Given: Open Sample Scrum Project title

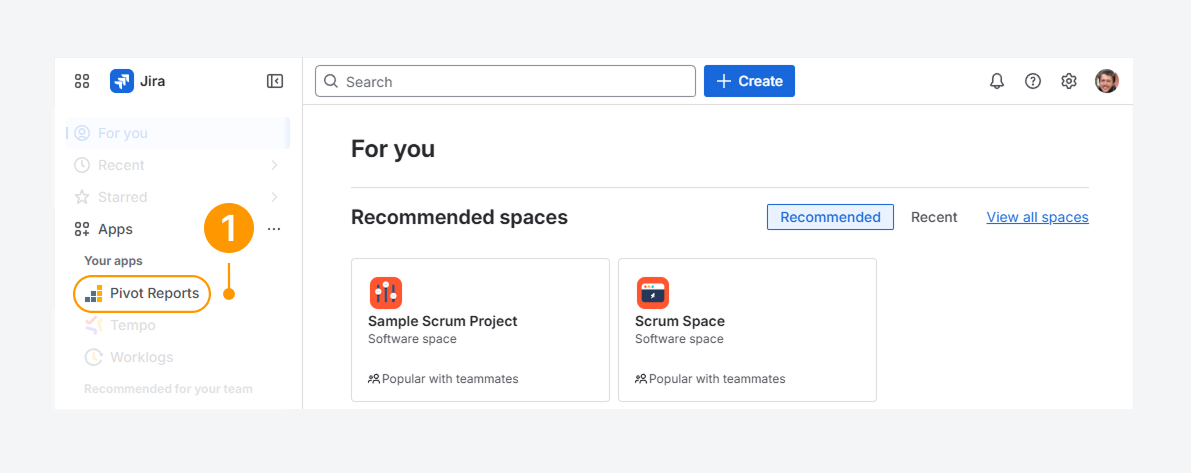Looking at the screenshot, I should (x=443, y=321).
